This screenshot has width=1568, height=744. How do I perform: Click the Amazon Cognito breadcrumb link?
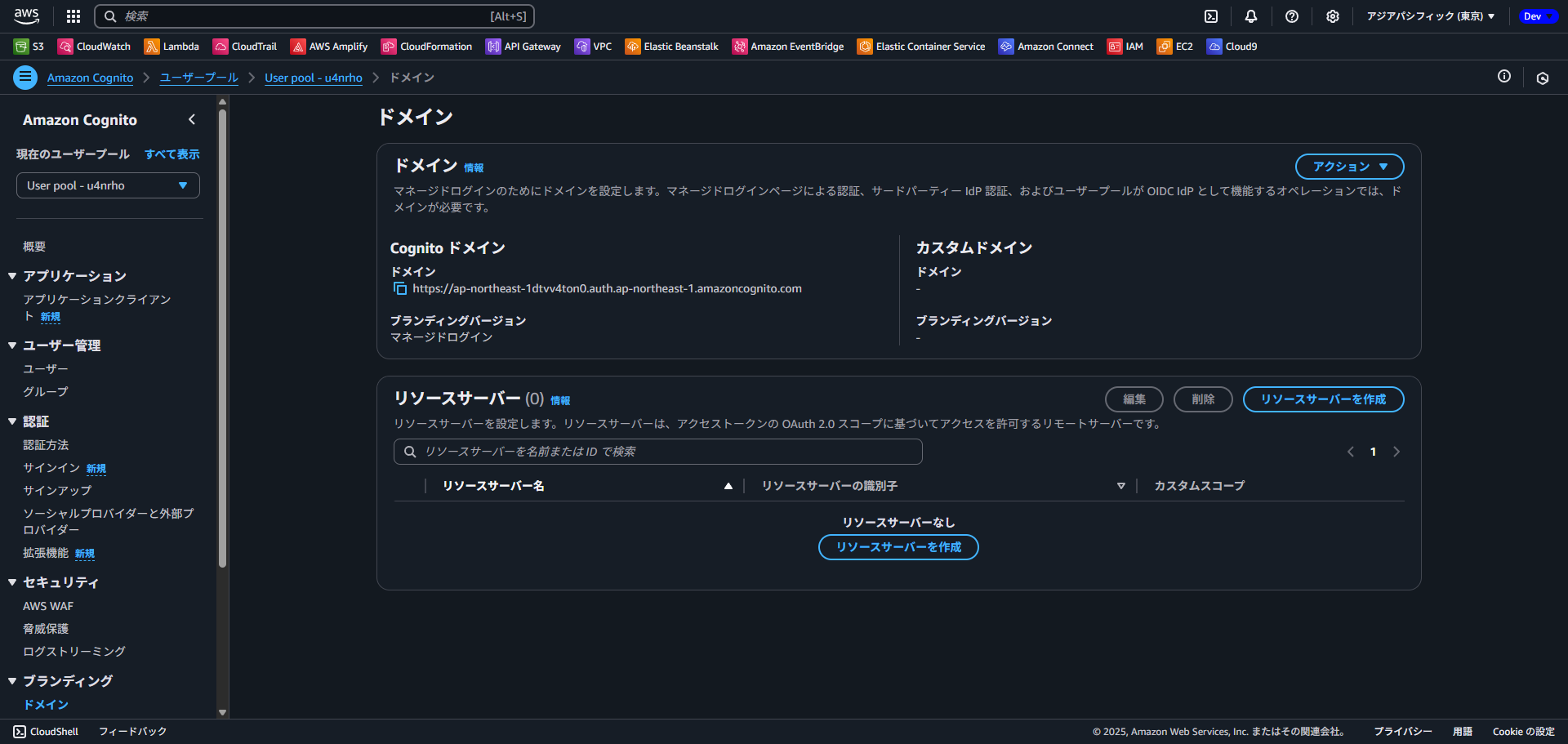[x=90, y=78]
